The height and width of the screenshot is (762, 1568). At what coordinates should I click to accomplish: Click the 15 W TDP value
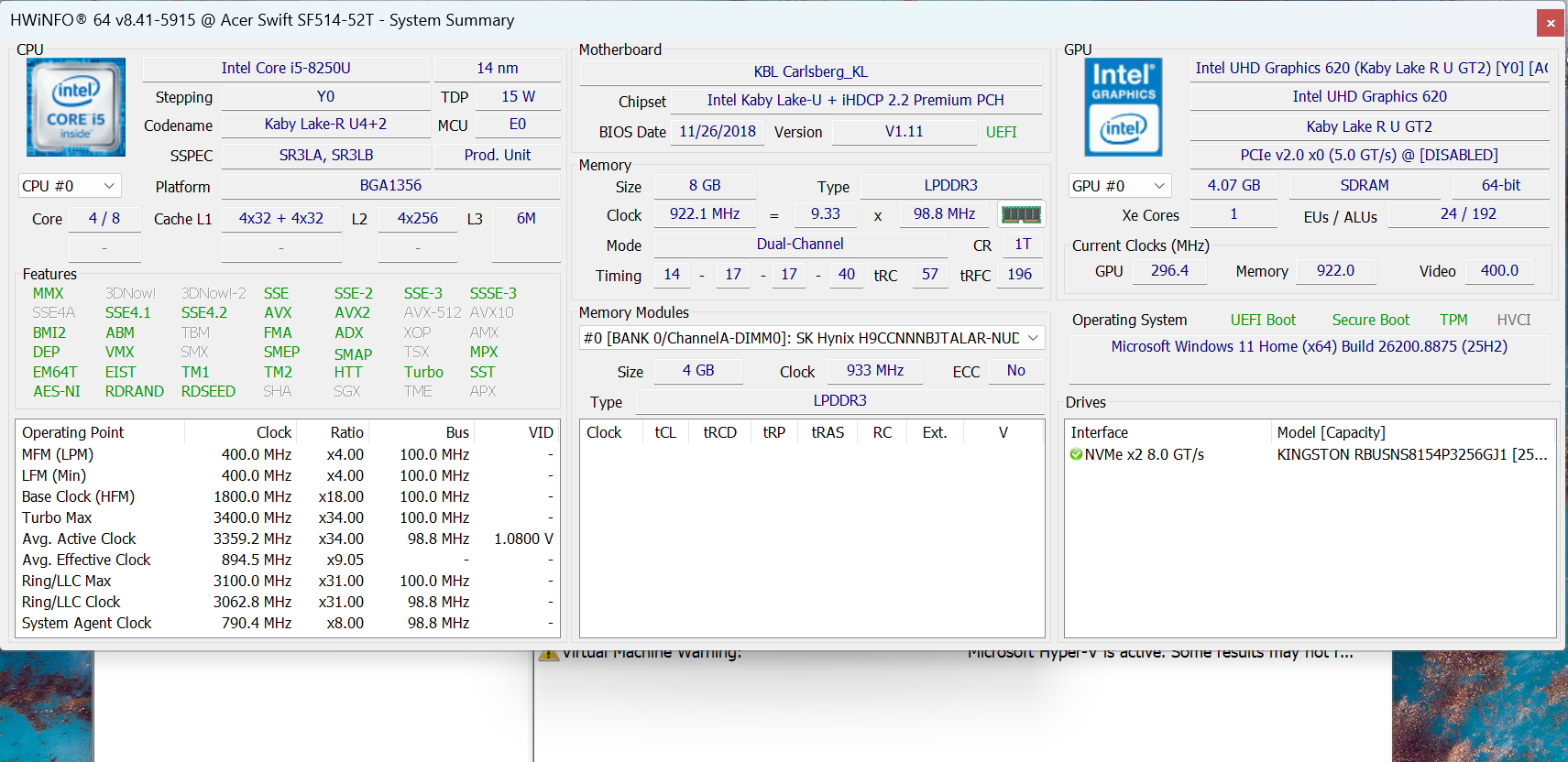point(518,96)
